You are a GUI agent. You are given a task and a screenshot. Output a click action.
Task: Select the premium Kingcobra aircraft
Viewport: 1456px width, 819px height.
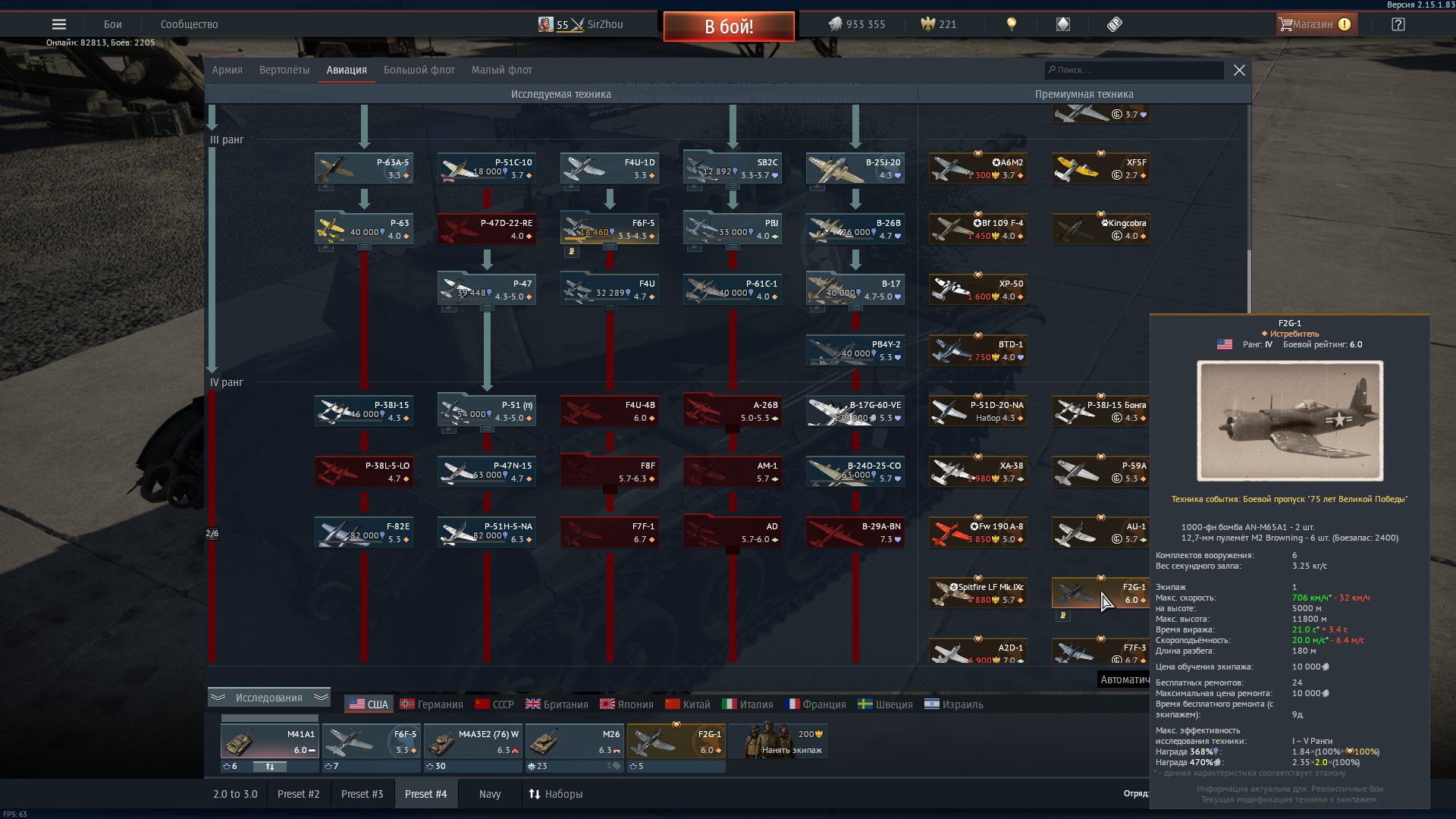tap(1101, 229)
